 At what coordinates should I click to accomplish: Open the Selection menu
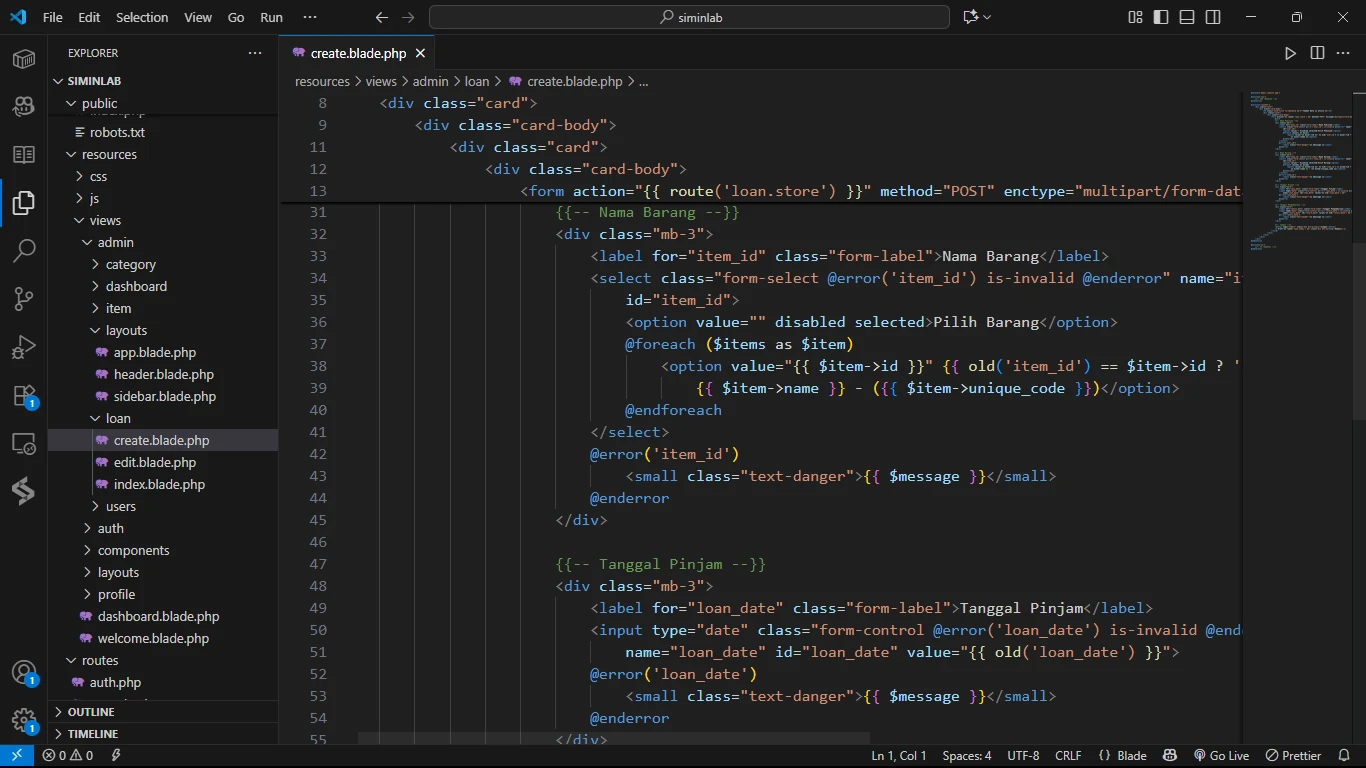(142, 17)
